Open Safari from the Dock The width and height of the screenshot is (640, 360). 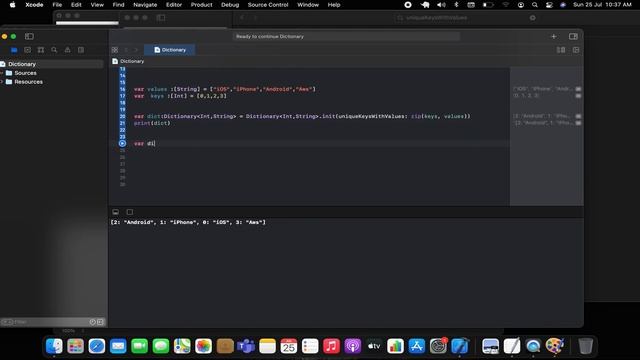click(97, 346)
